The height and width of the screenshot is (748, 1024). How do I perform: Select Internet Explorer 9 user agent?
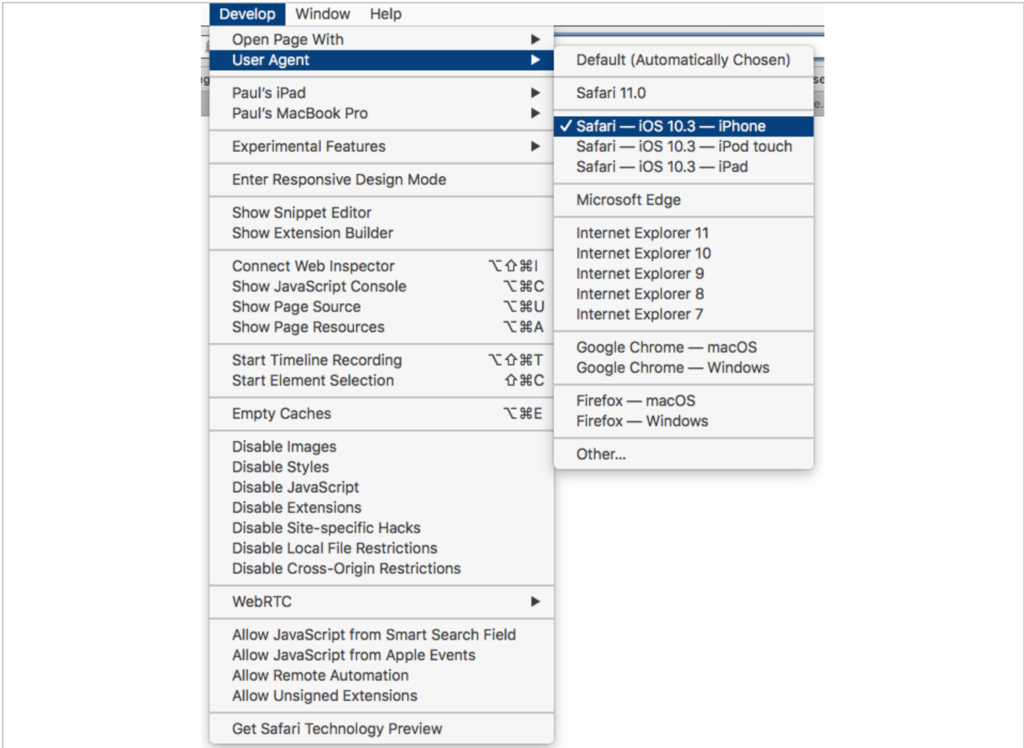click(x=684, y=274)
